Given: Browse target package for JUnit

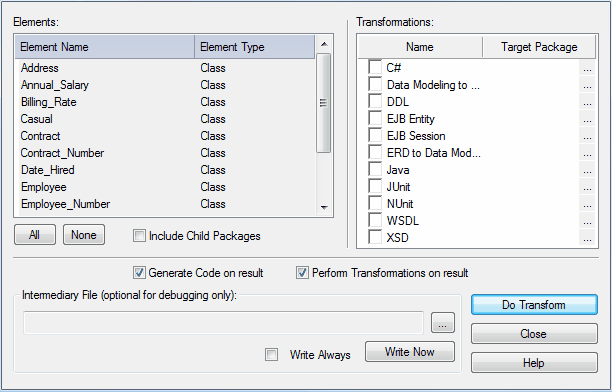Looking at the screenshot, I should [x=587, y=187].
